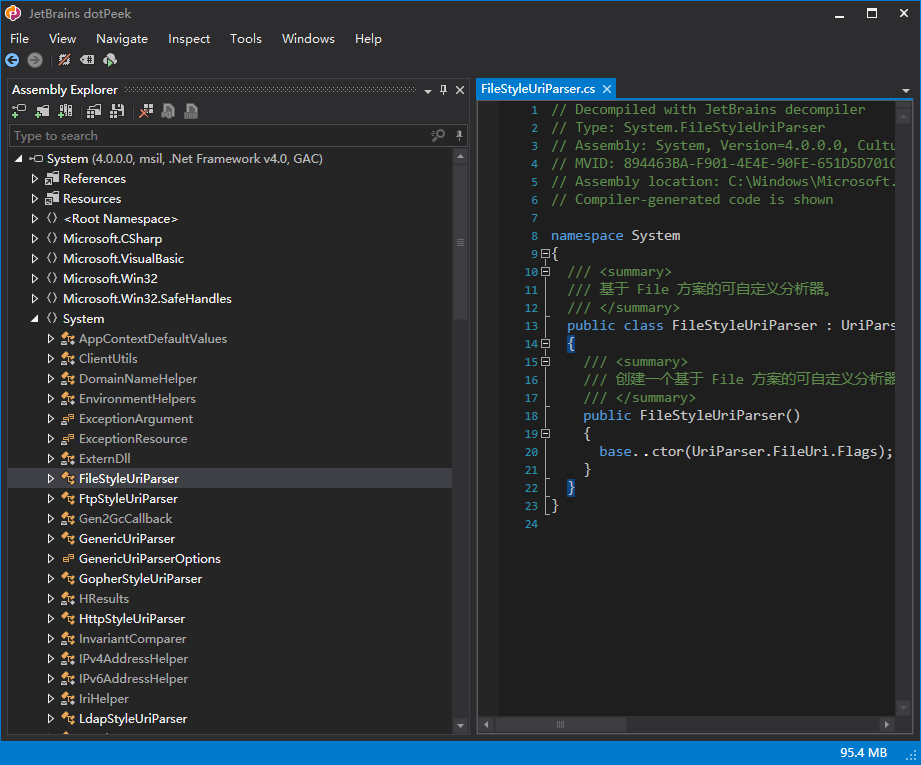Click the add-assembly icon in Assembly Explorer toolbar
The height and width of the screenshot is (765, 921).
(x=19, y=110)
